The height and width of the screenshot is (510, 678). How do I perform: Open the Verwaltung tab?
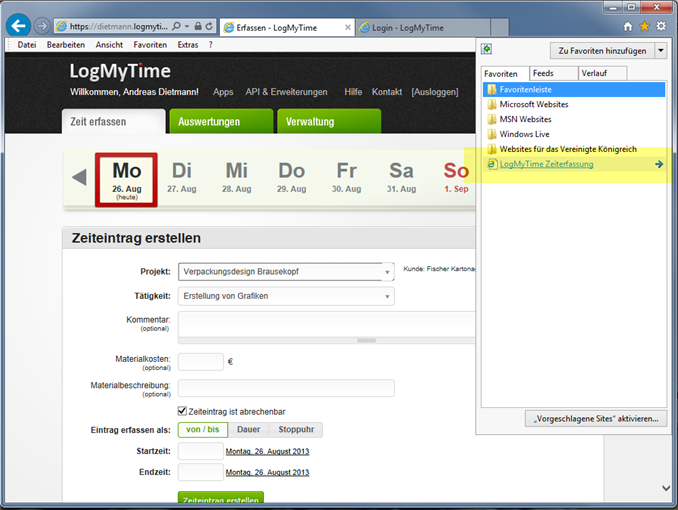pyautogui.click(x=329, y=122)
